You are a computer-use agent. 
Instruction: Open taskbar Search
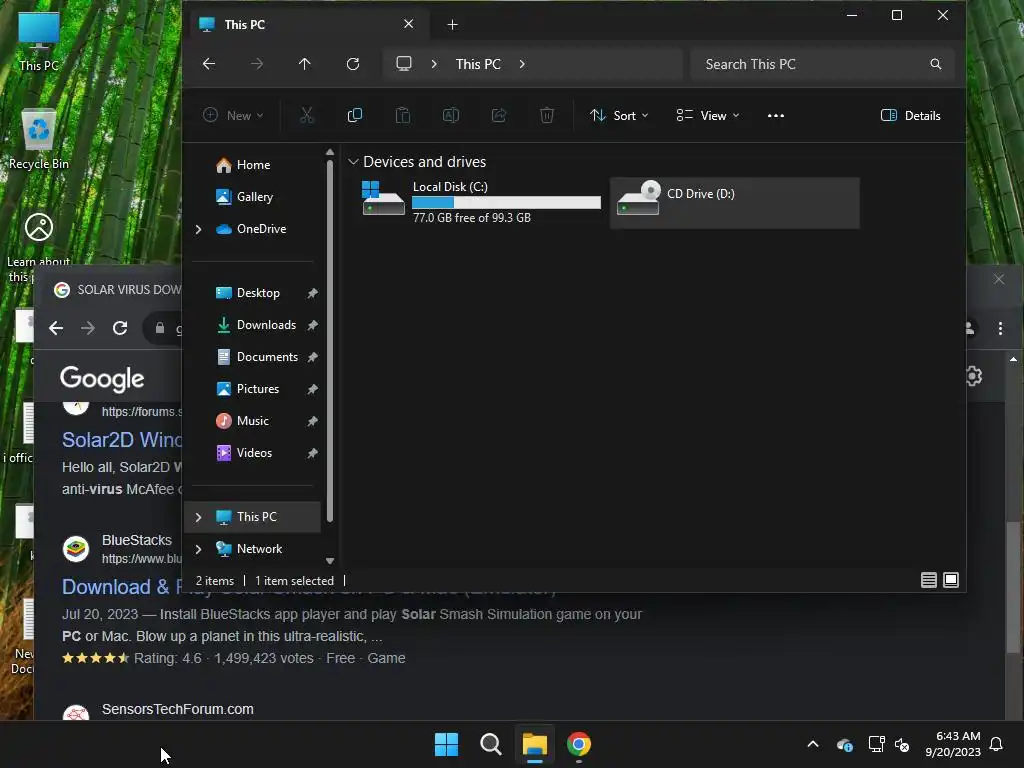490,744
